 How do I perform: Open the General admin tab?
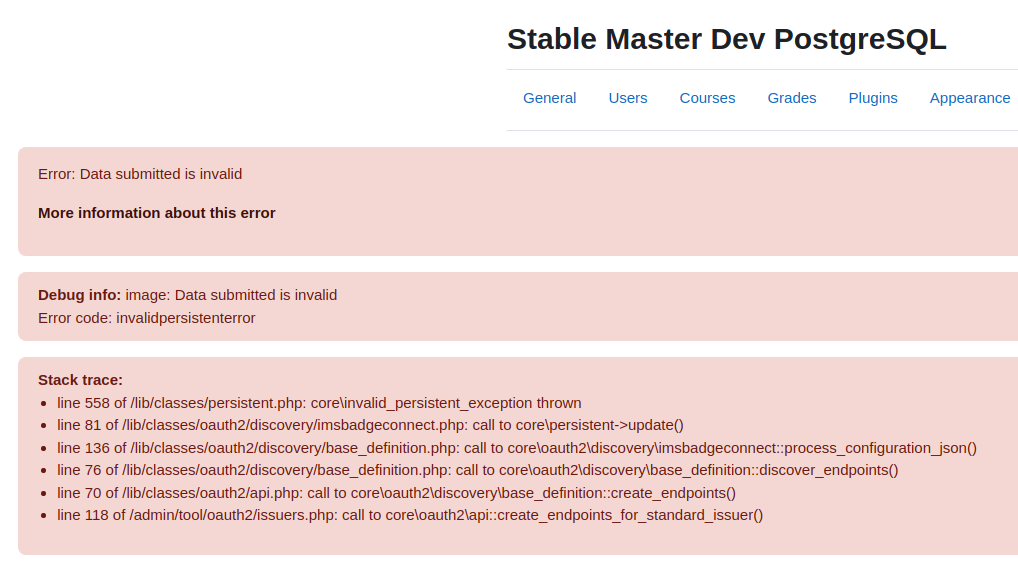pos(549,98)
